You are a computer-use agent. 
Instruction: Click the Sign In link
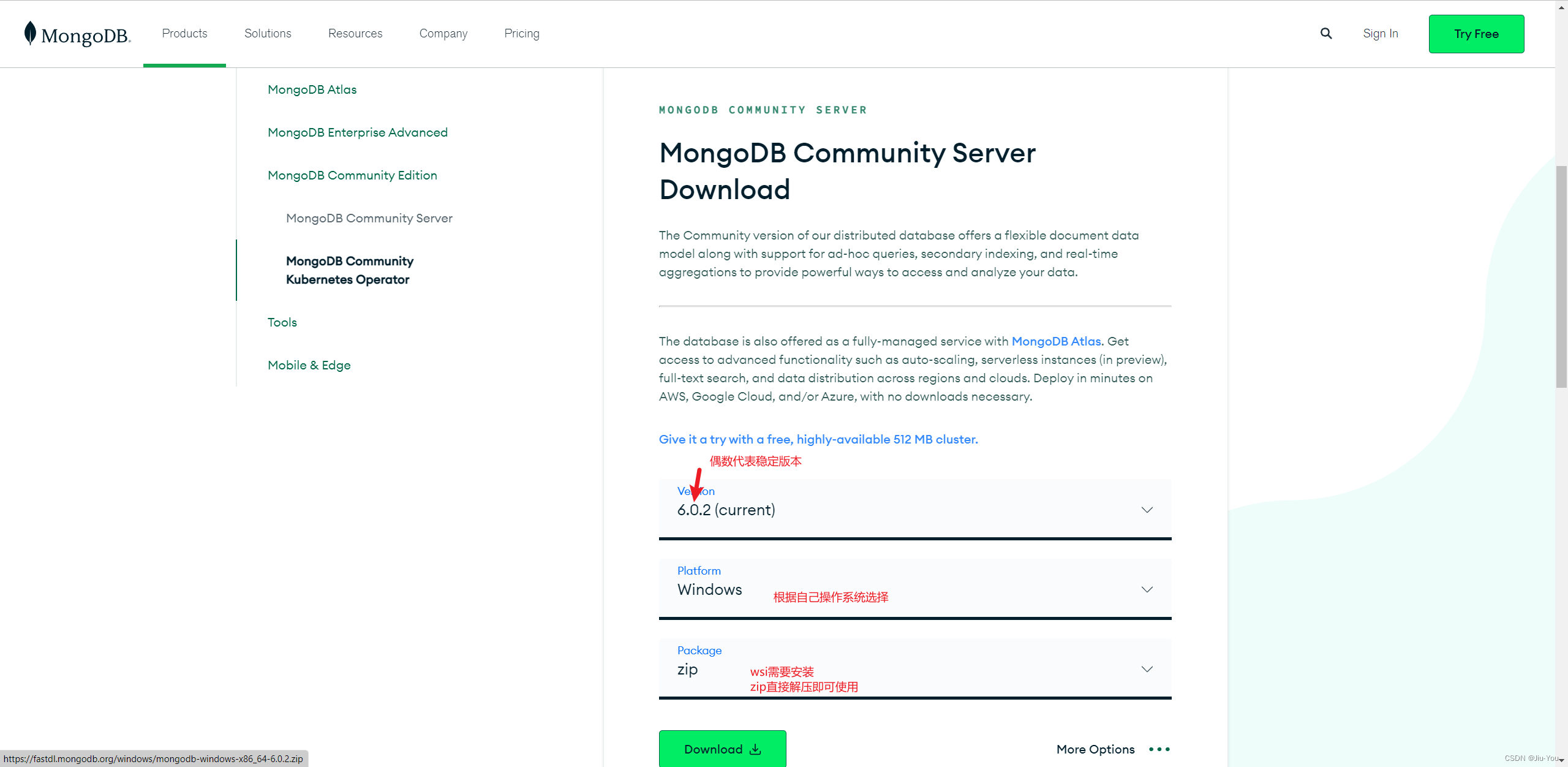coord(1381,34)
